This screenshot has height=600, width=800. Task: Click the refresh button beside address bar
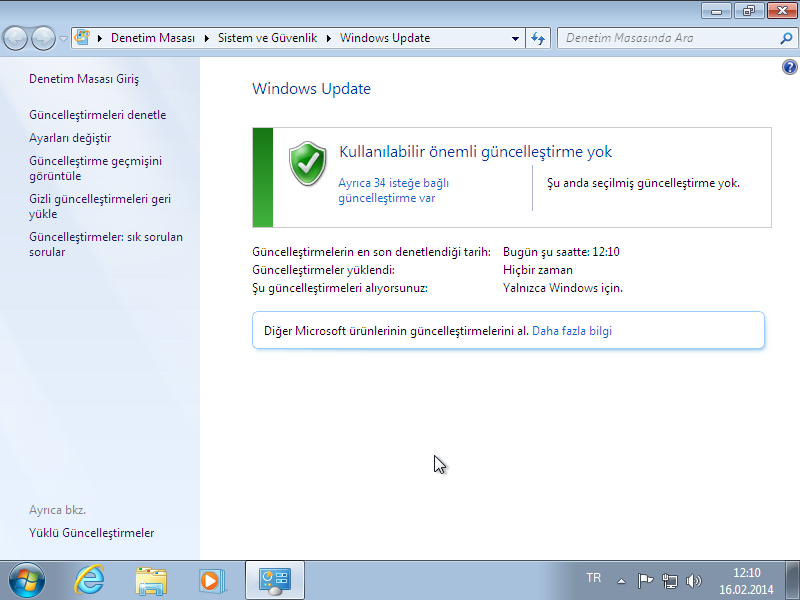pos(538,38)
